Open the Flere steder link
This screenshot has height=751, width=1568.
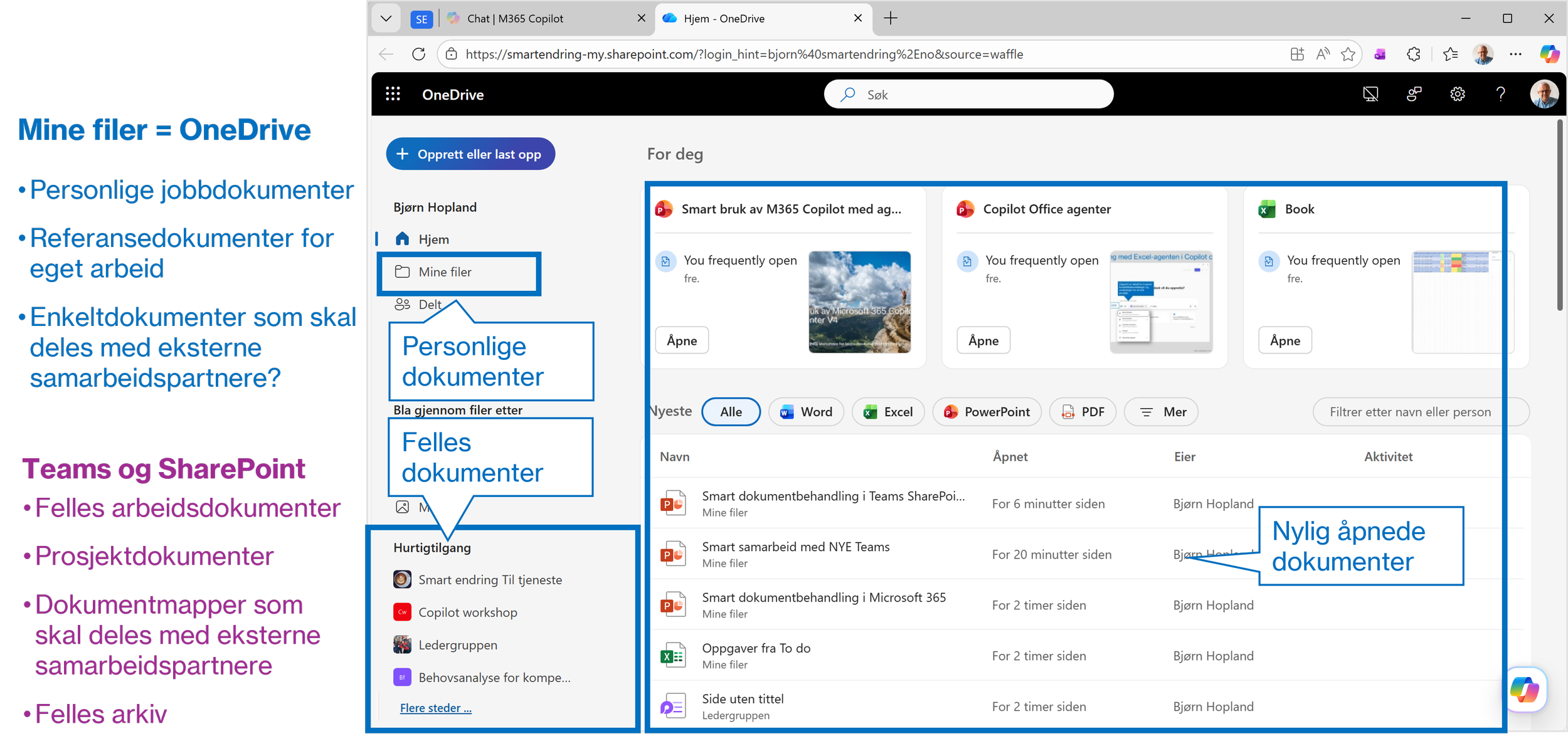(x=435, y=708)
